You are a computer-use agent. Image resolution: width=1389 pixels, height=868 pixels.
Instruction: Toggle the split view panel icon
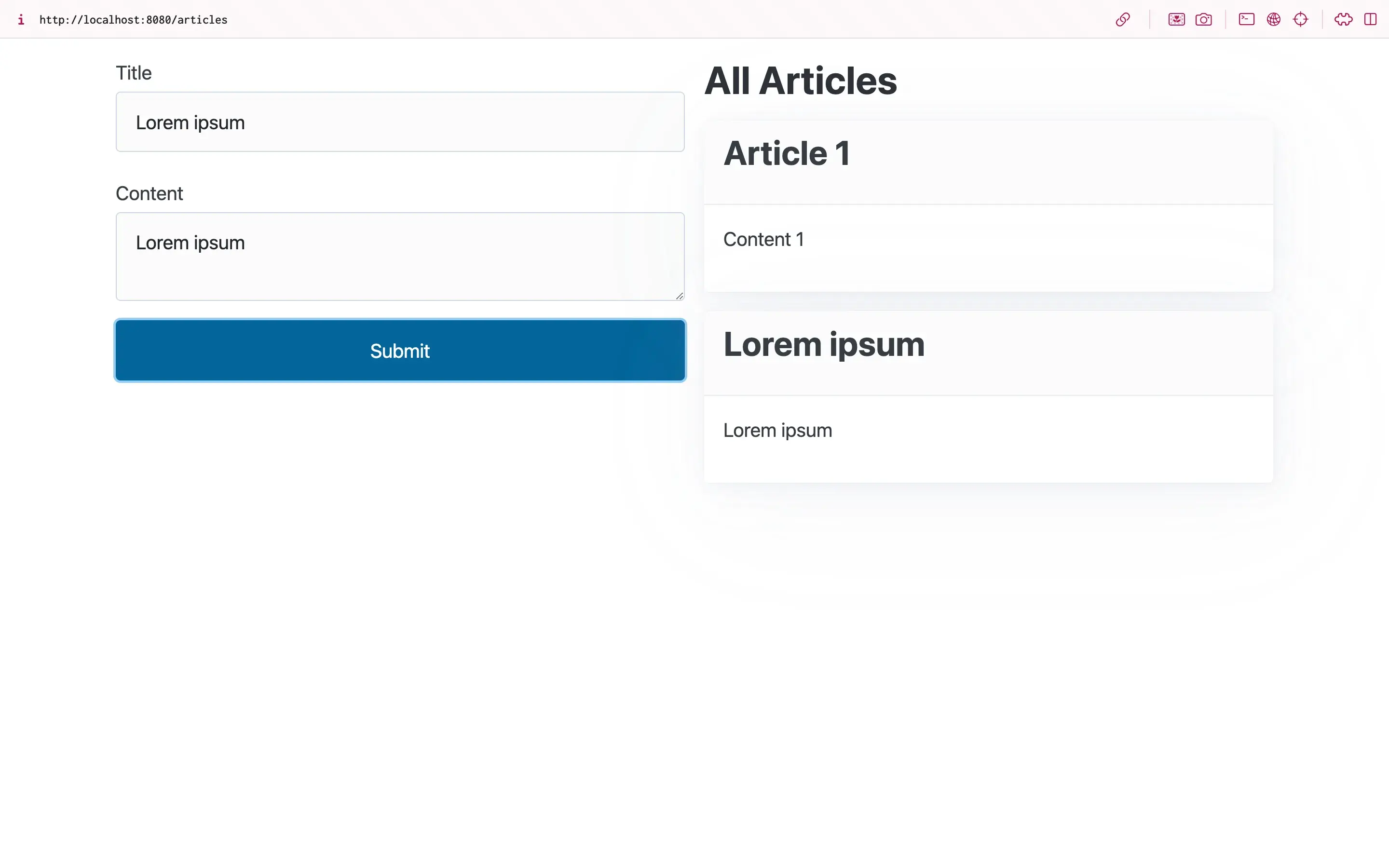1370,19
